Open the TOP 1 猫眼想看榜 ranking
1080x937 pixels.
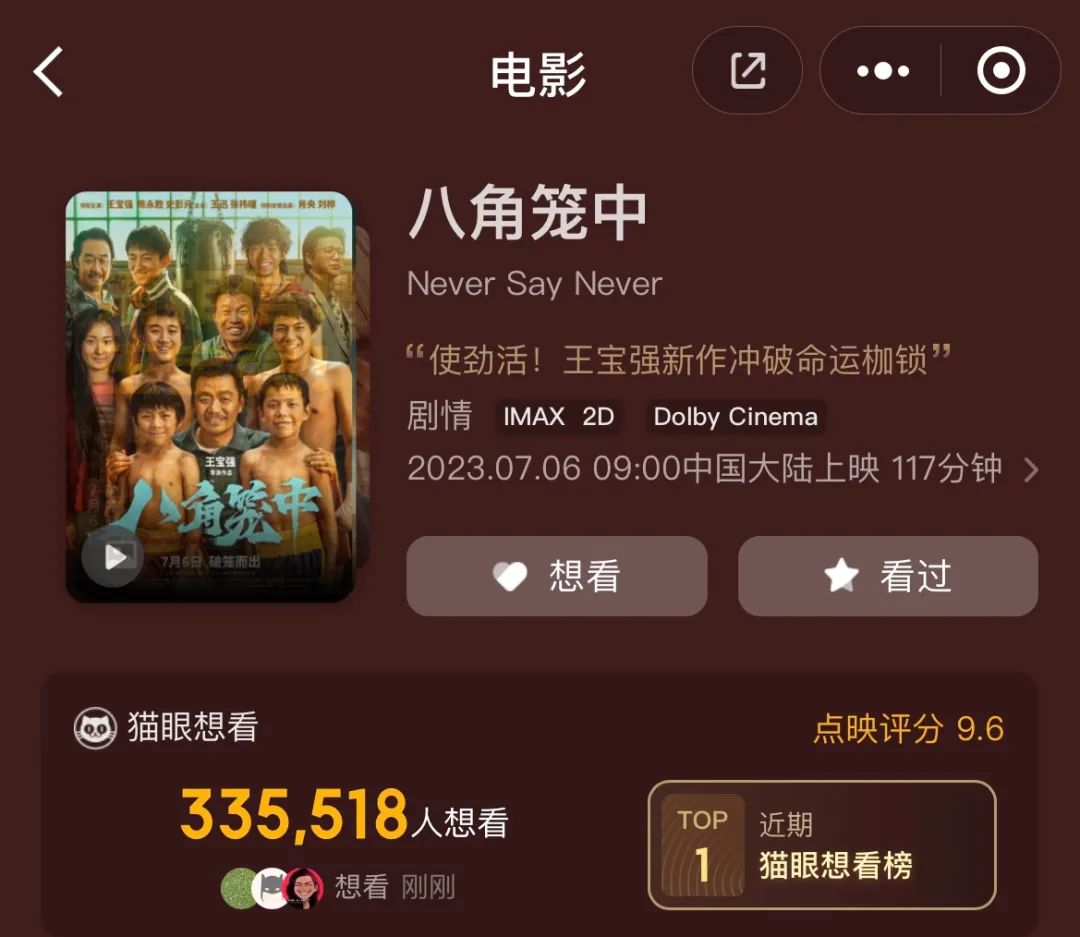pyautogui.click(x=822, y=845)
